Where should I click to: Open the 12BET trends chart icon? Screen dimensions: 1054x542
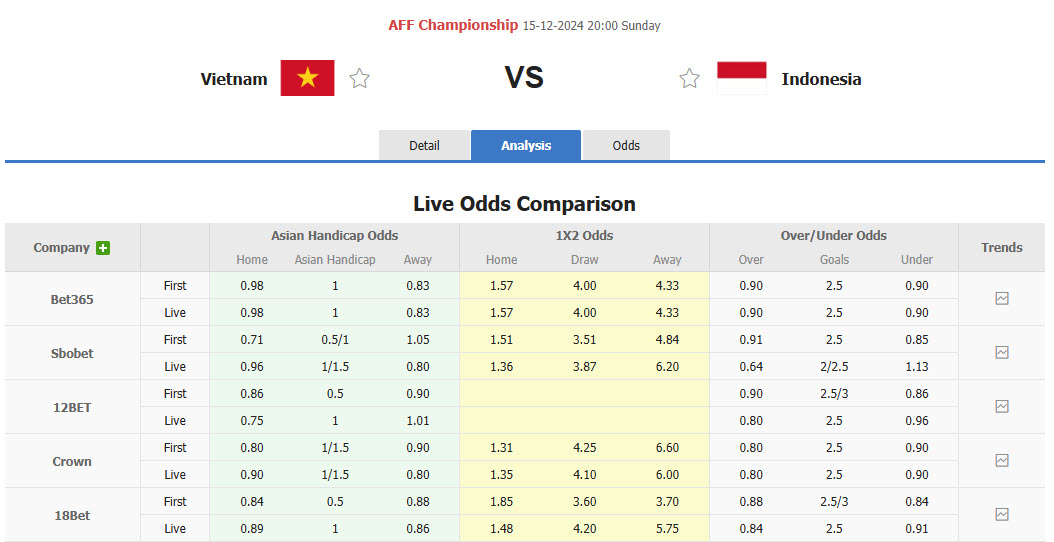(x=1002, y=406)
